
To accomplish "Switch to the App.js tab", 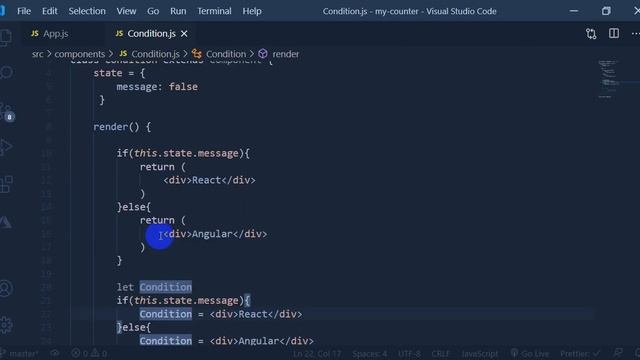I will (x=50, y=34).
